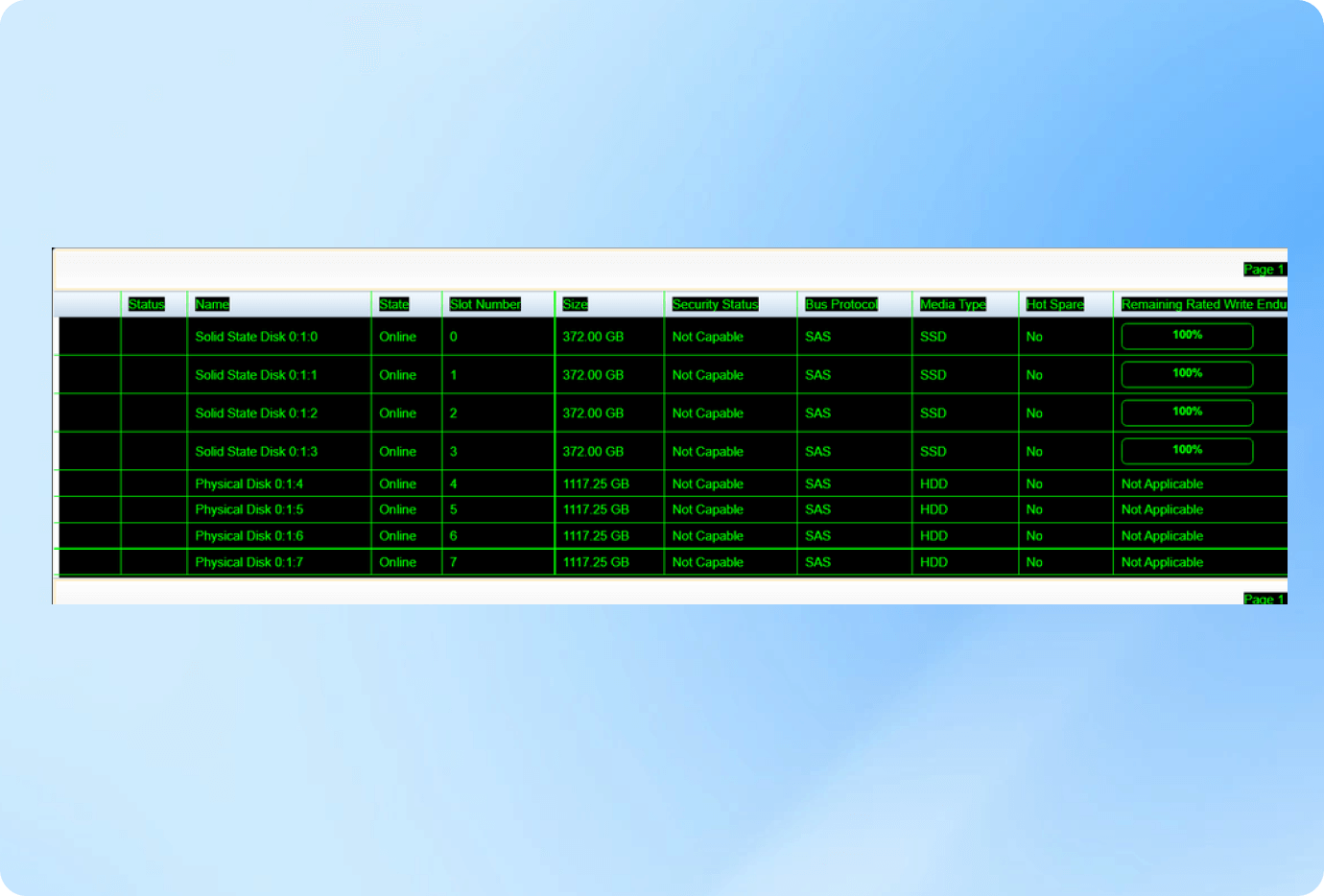Click the 100% endurance bar for Disk 0:1:1

pos(1187,374)
